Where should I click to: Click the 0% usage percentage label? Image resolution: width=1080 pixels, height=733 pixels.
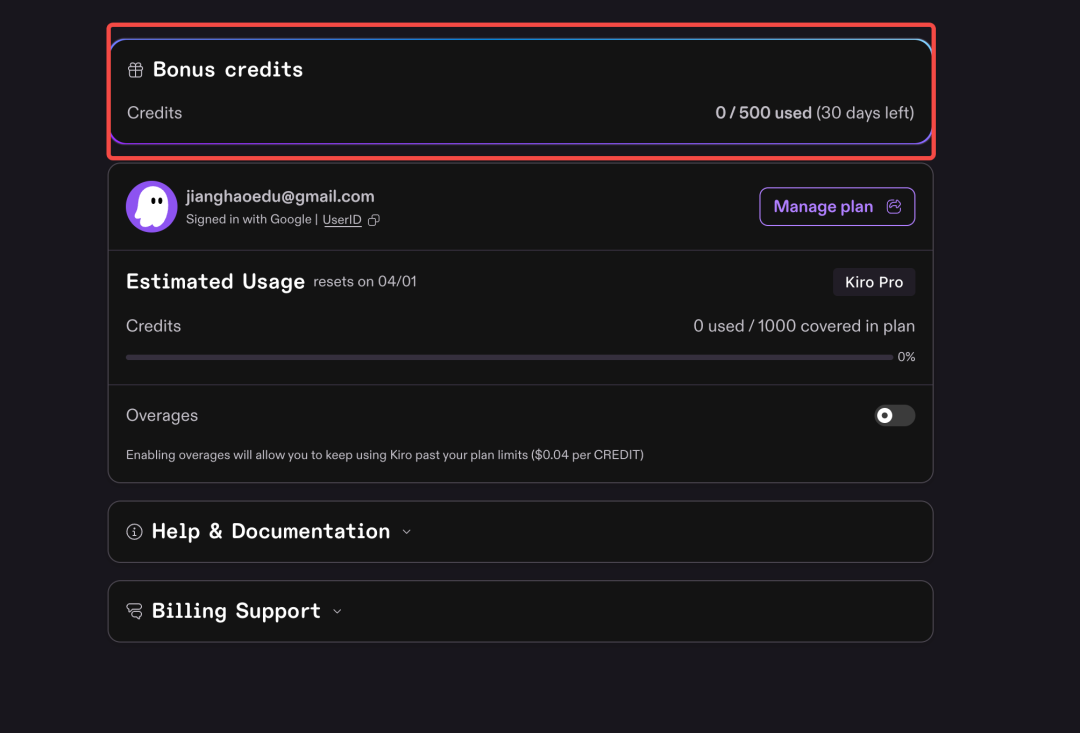906,357
